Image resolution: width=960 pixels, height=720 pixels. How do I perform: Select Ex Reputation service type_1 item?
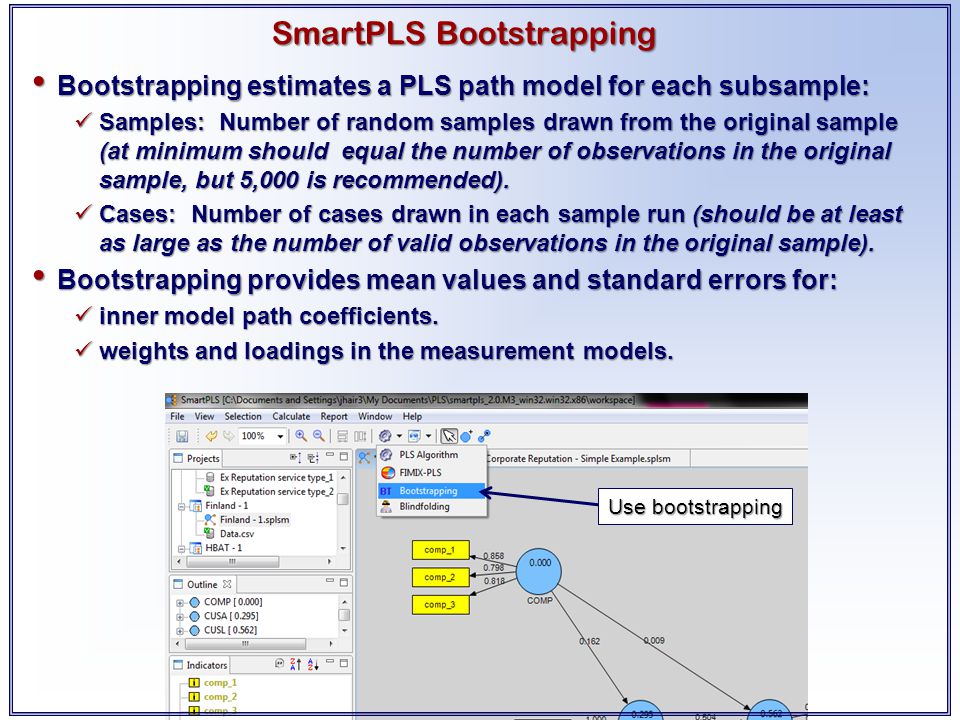tap(276, 477)
